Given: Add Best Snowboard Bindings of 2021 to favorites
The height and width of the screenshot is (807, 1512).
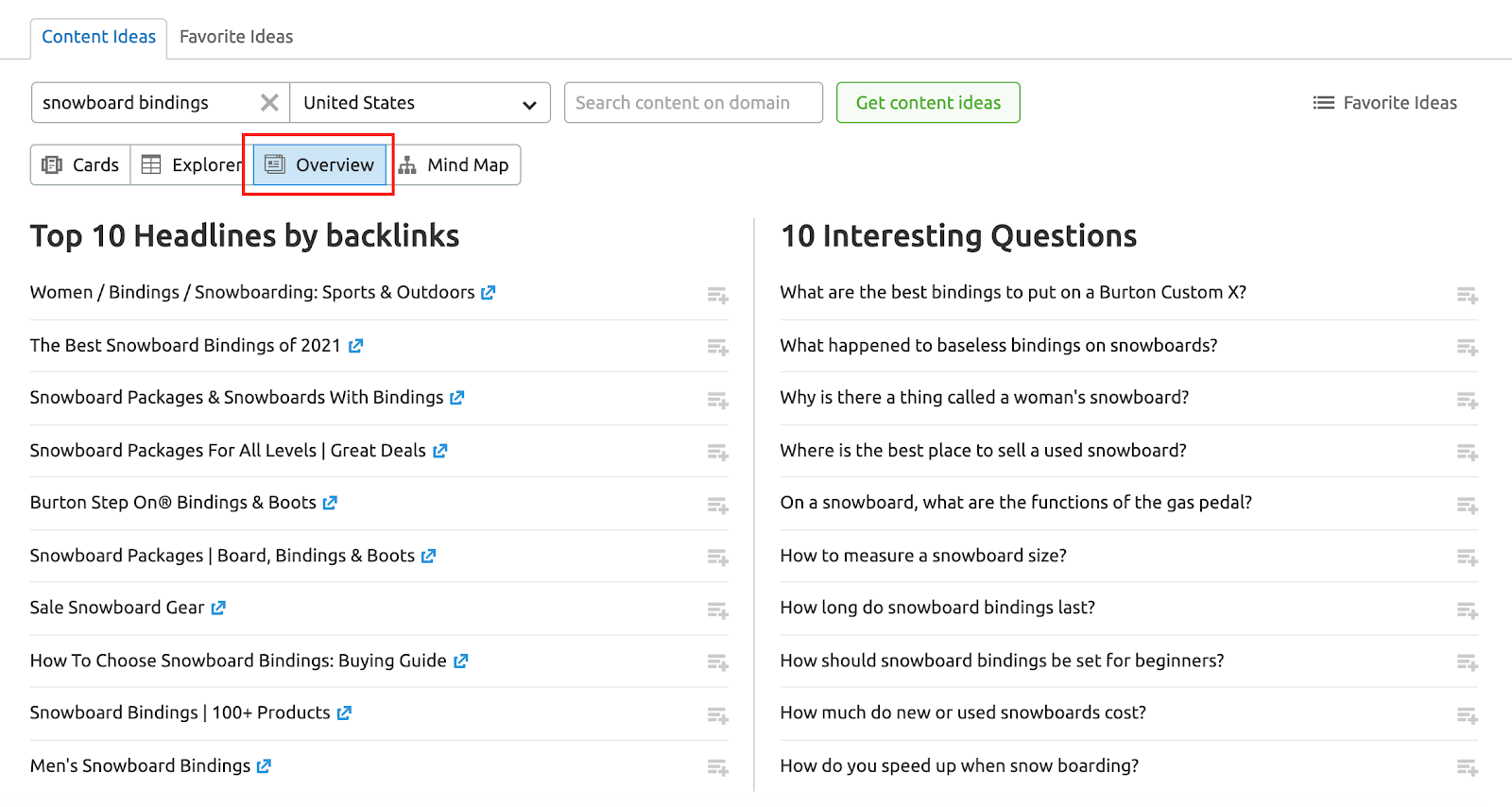Looking at the screenshot, I should pos(718,348).
